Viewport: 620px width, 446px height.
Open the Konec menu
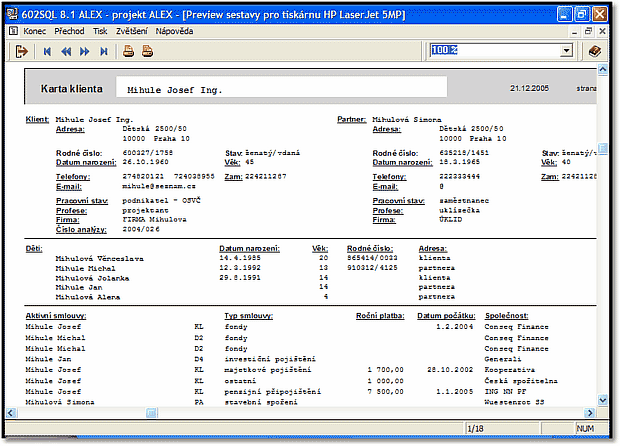point(35,31)
